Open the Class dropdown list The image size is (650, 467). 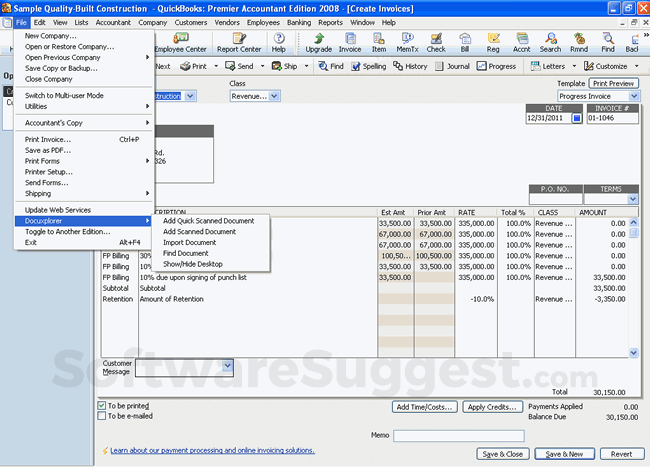275,96
